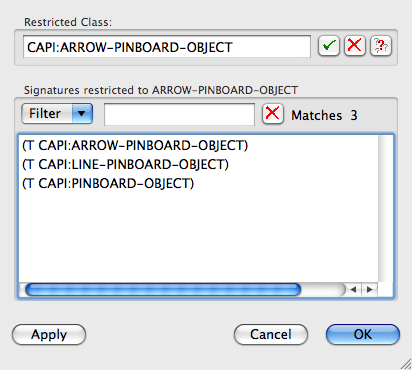This screenshot has width=412, height=370.
Task: Click the Filter label button
Action: click(x=47, y=114)
